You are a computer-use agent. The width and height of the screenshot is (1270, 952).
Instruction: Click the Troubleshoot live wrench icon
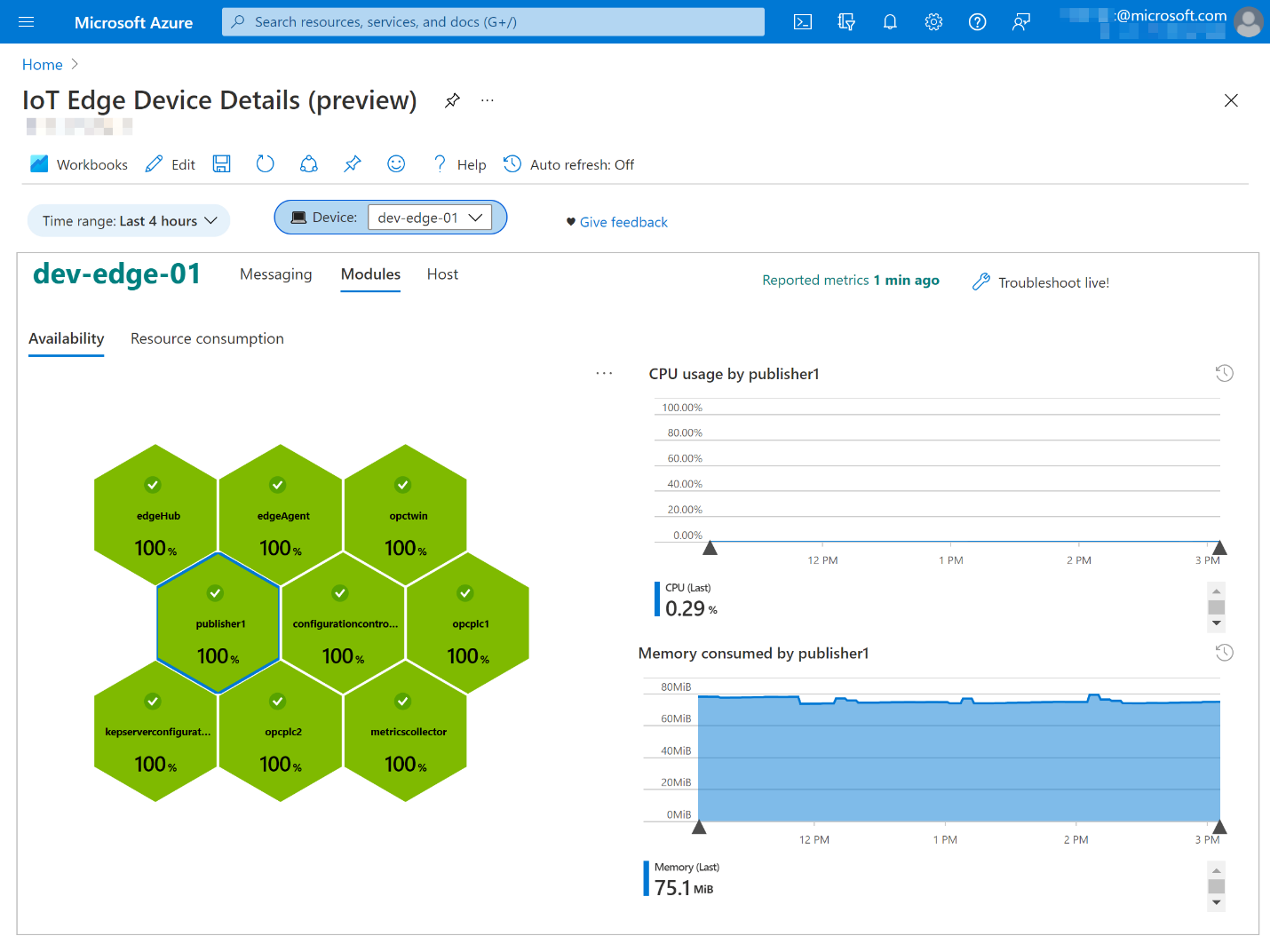pyautogui.click(x=981, y=282)
